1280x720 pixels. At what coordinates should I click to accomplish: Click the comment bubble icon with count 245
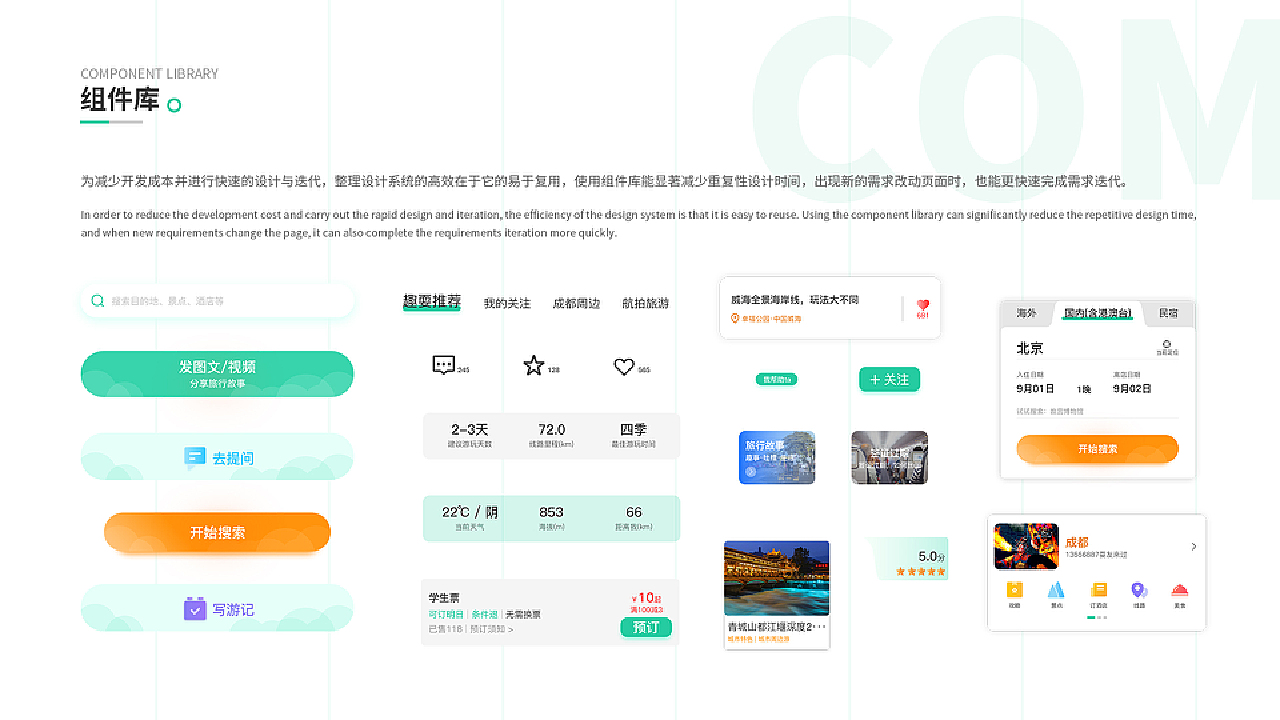(444, 365)
